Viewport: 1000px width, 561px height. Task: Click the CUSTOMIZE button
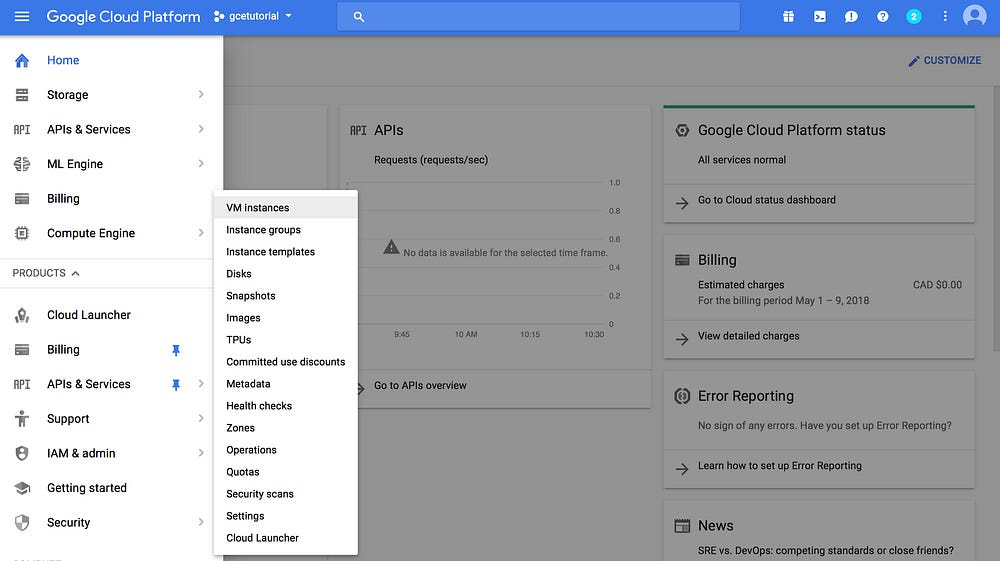click(x=945, y=61)
